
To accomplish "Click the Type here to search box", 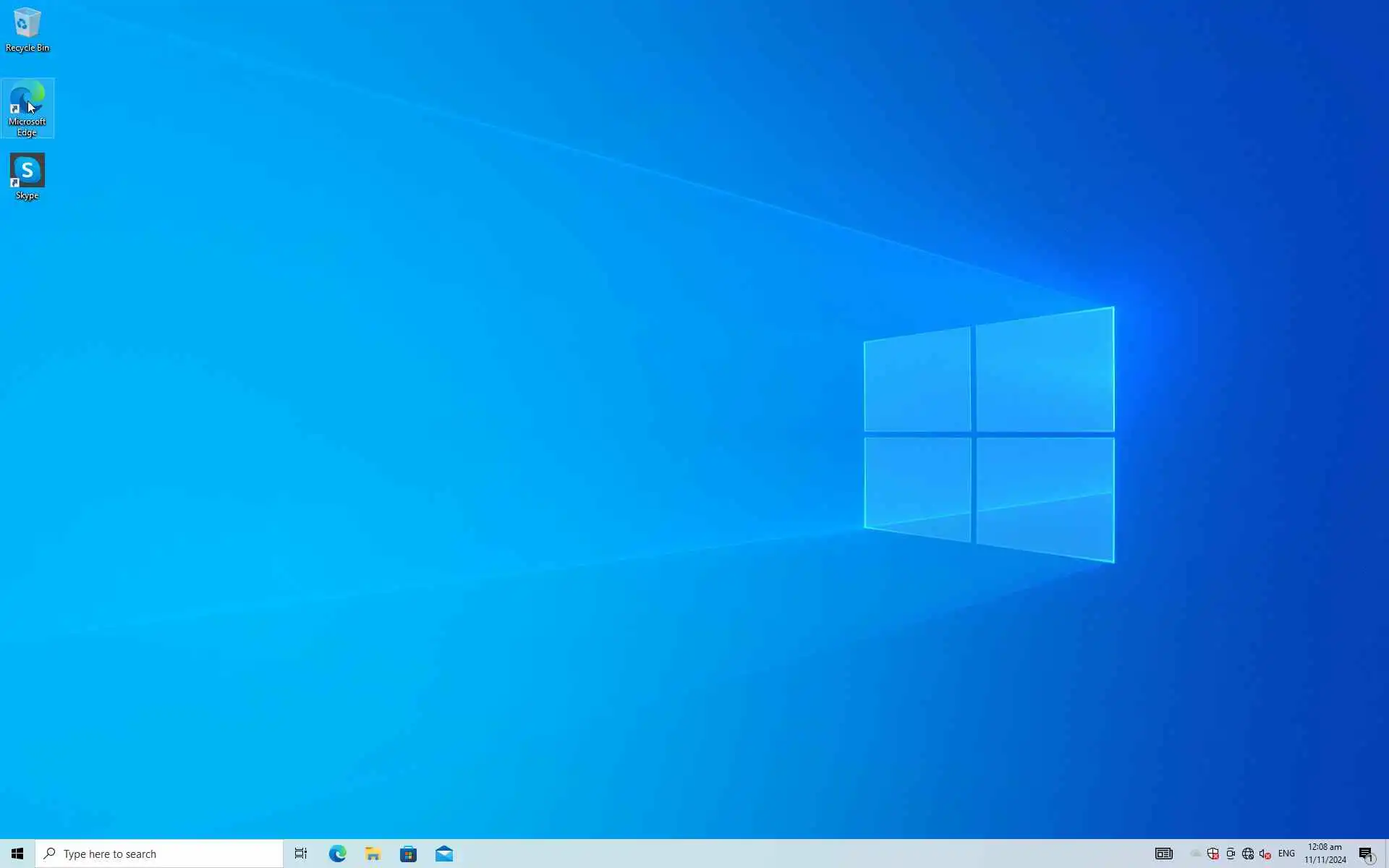I will [x=159, y=854].
